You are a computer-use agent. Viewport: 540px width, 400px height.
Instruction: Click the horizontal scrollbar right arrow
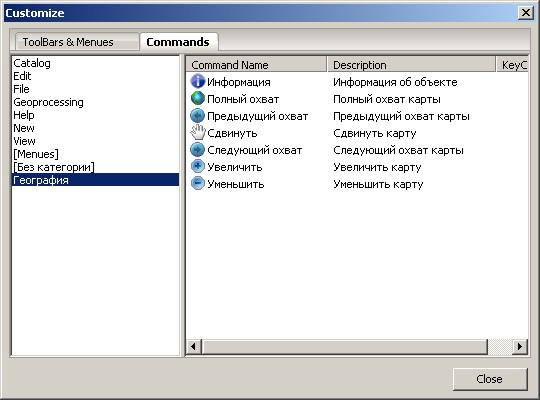pos(520,346)
